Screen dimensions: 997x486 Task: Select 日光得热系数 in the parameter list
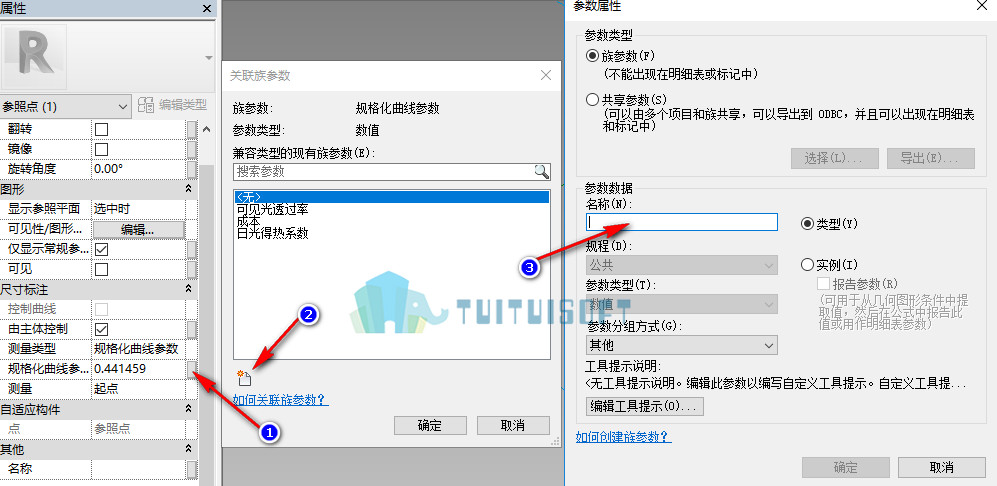pyautogui.click(x=272, y=233)
